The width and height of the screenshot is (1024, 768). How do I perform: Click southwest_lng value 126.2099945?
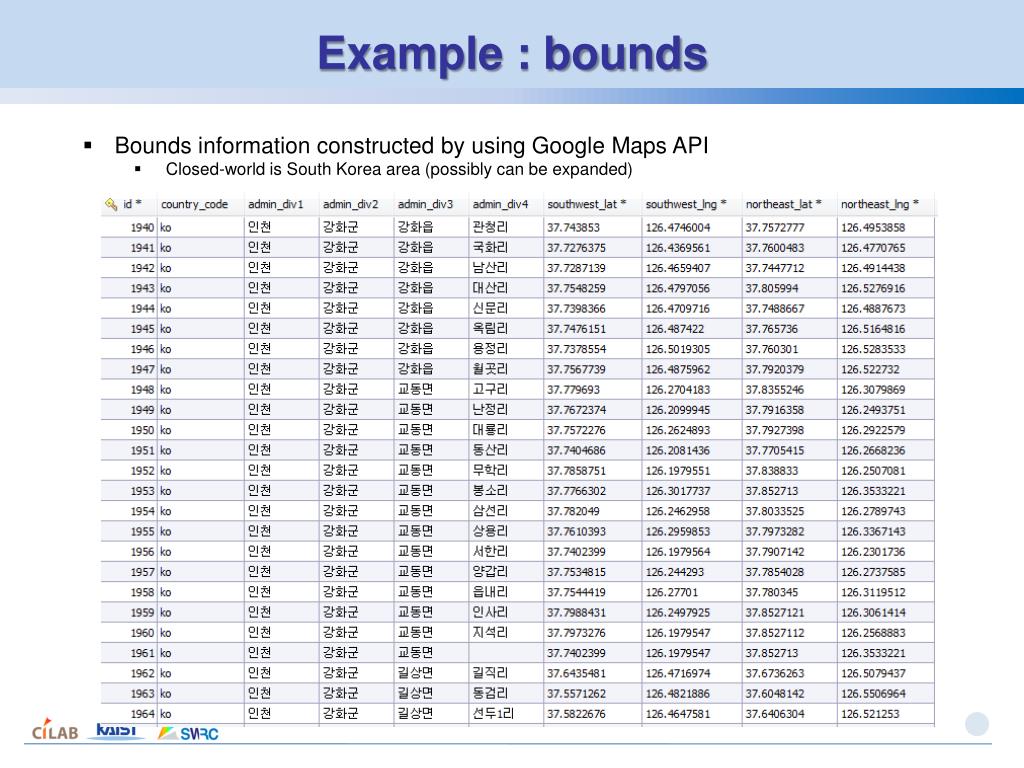coord(678,410)
